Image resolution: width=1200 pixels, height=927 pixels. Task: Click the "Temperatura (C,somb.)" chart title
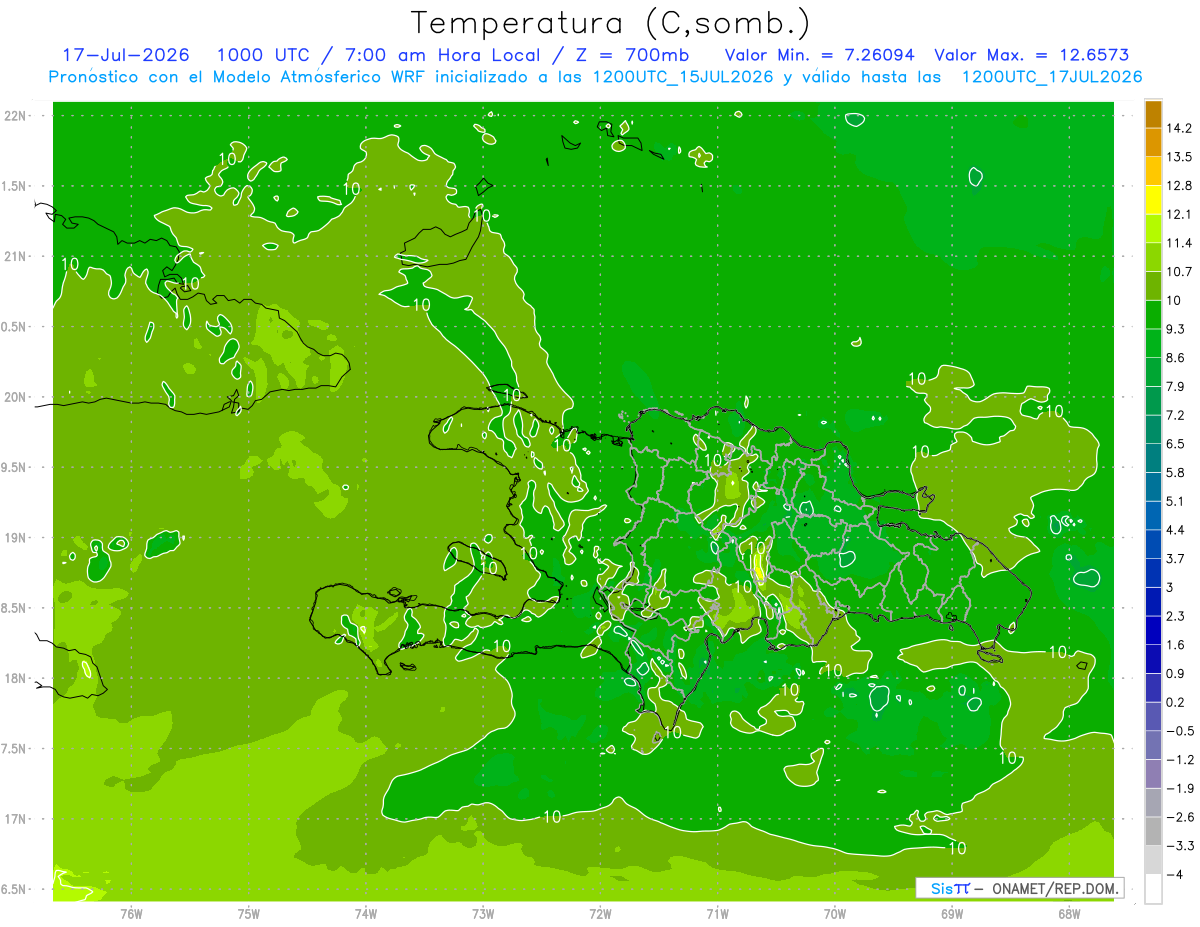tap(611, 23)
